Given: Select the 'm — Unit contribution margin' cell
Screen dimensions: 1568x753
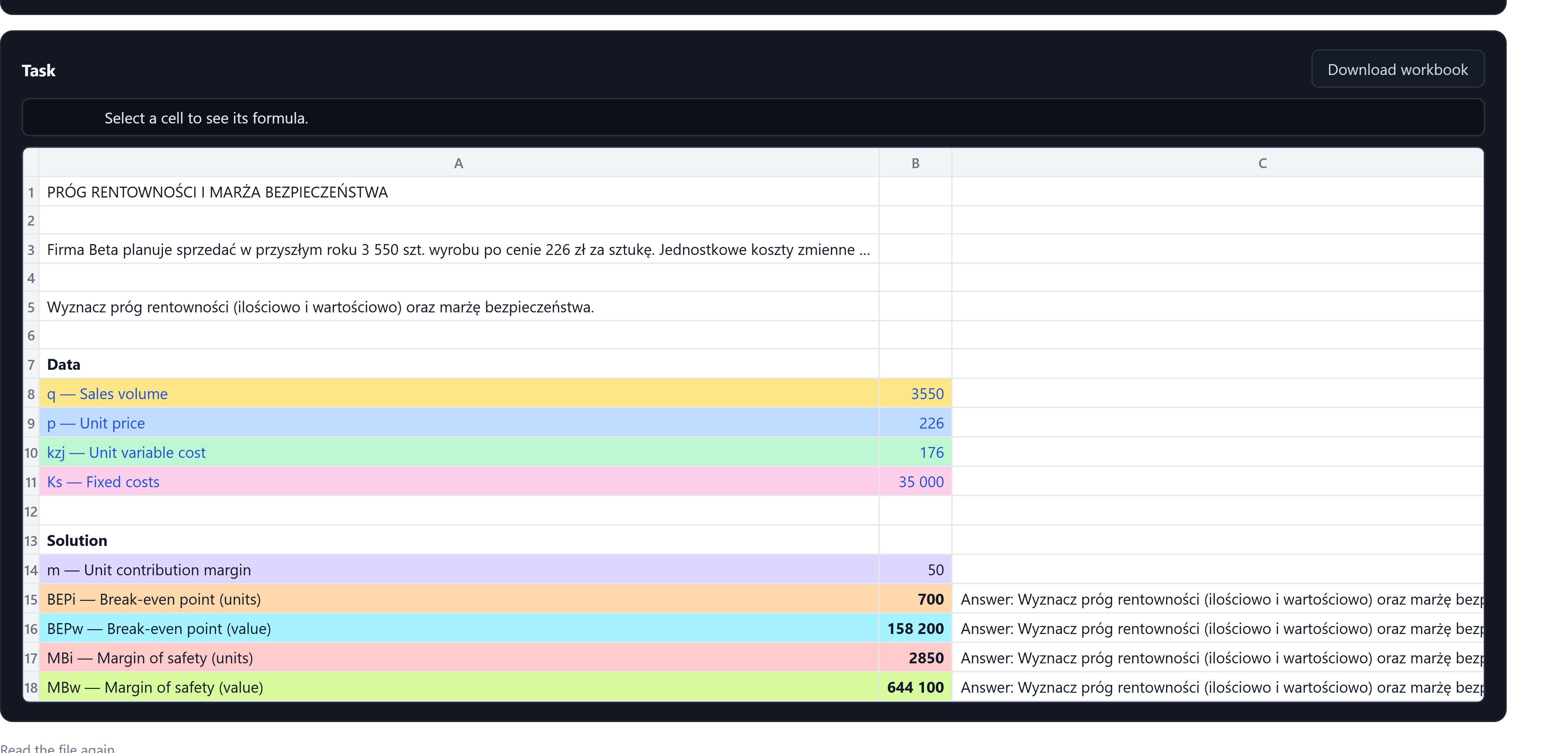Looking at the screenshot, I should (459, 569).
